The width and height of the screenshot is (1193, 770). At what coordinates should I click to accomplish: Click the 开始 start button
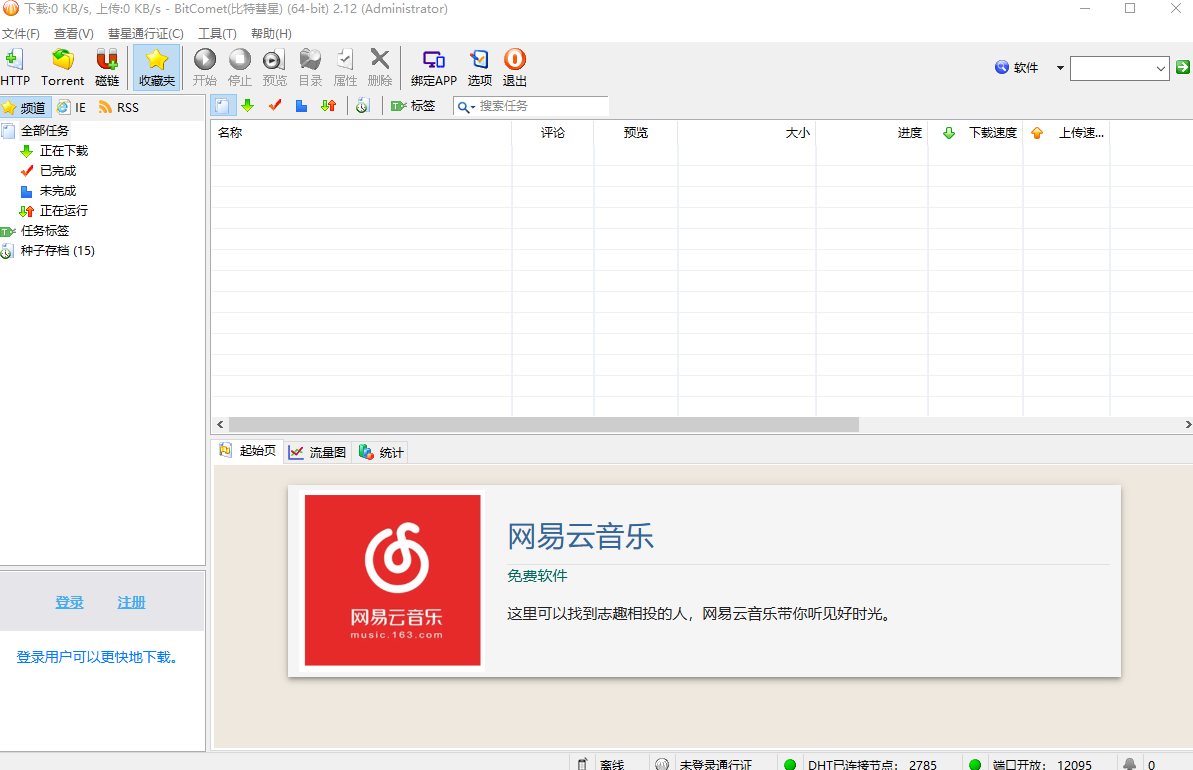click(x=205, y=67)
